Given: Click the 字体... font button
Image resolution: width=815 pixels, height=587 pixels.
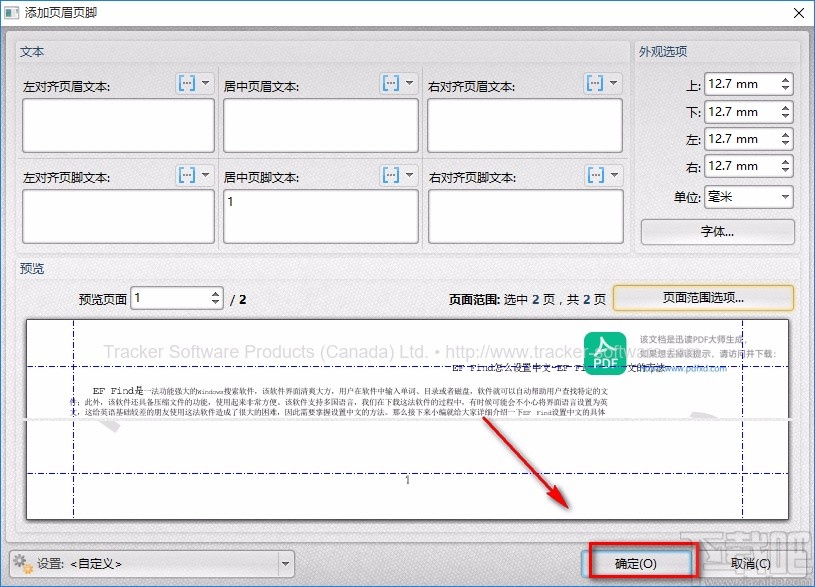Looking at the screenshot, I should pyautogui.click(x=717, y=232).
